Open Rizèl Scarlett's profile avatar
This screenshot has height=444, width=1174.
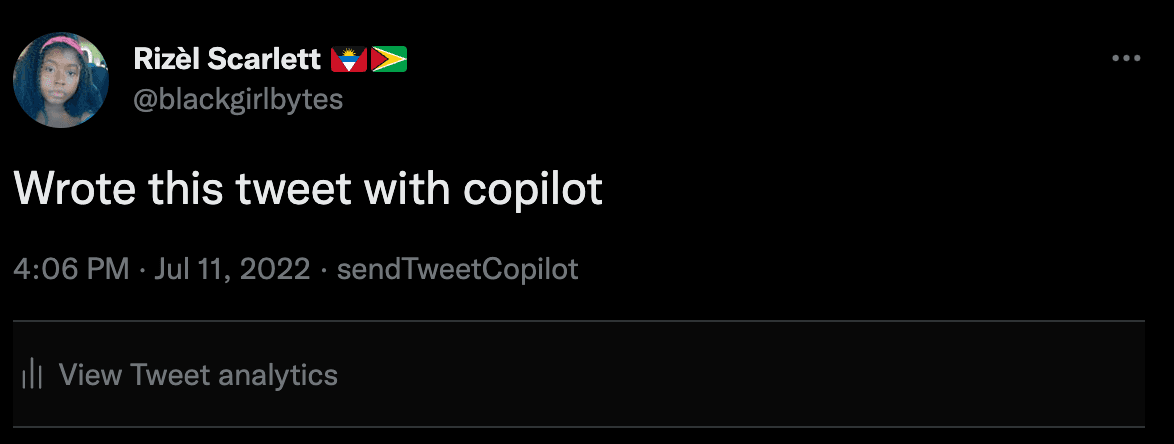(x=60, y=80)
